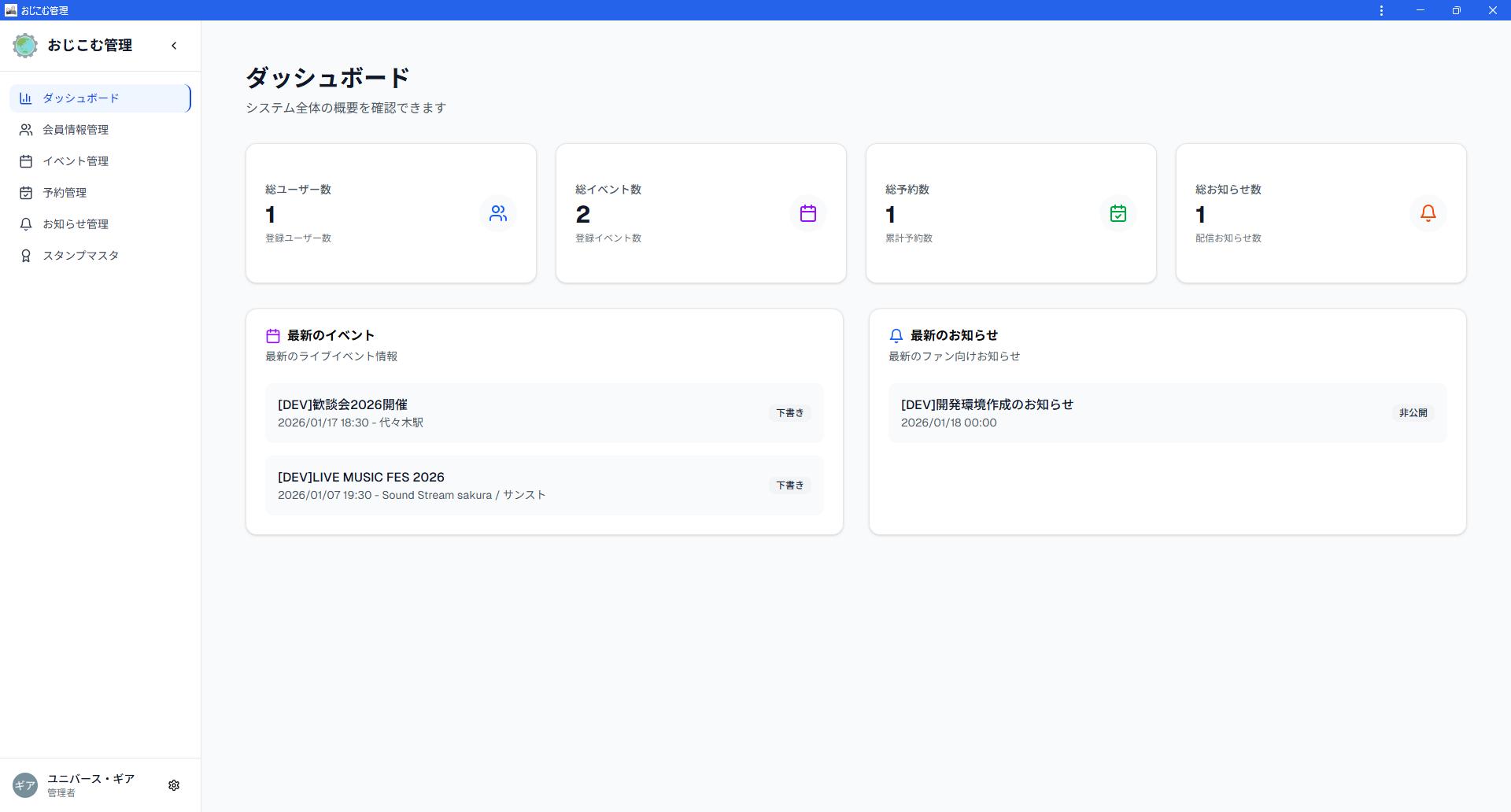Collapse the sidebar with the chevron

pyautogui.click(x=174, y=45)
